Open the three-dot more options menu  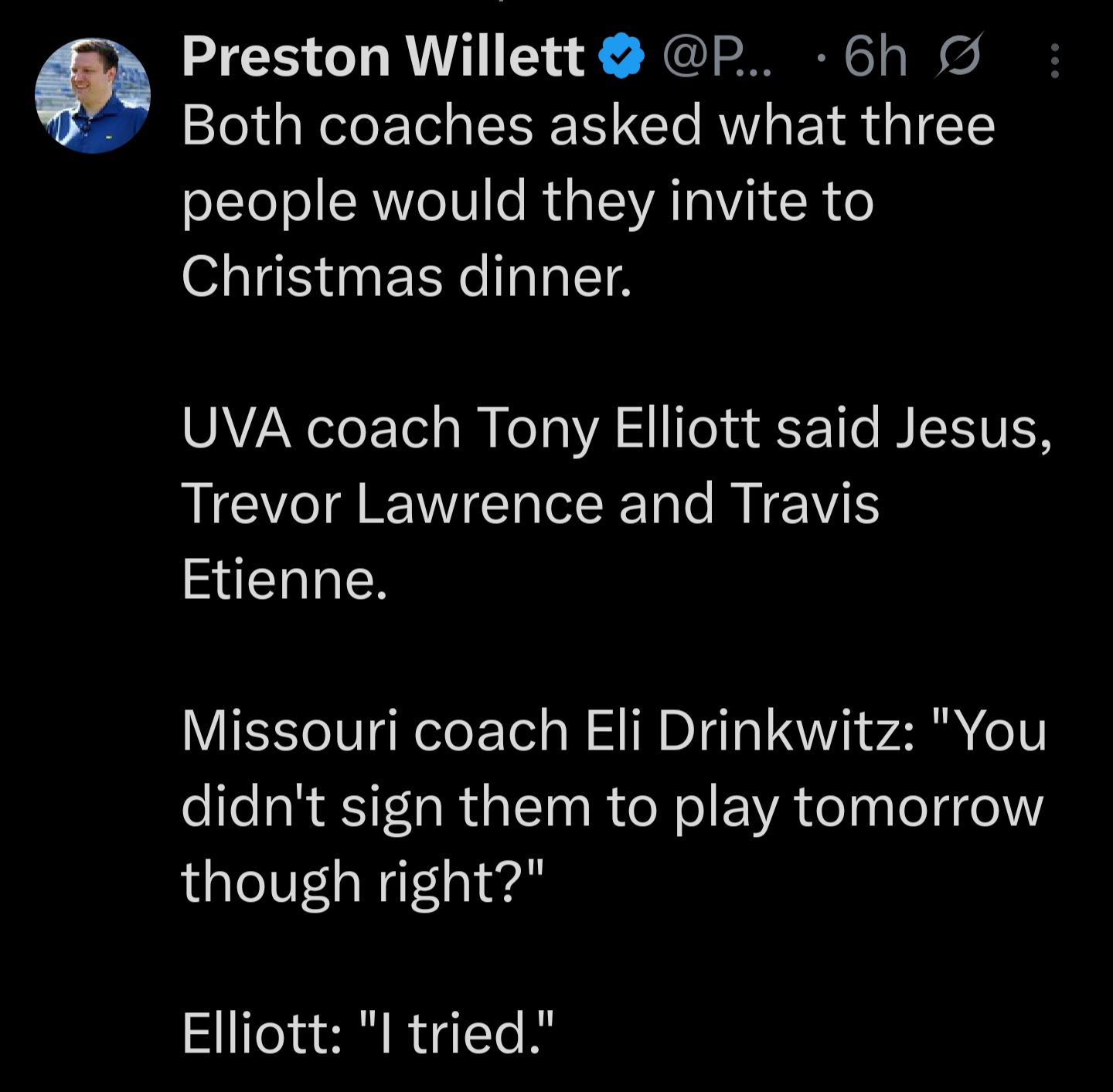(1054, 61)
